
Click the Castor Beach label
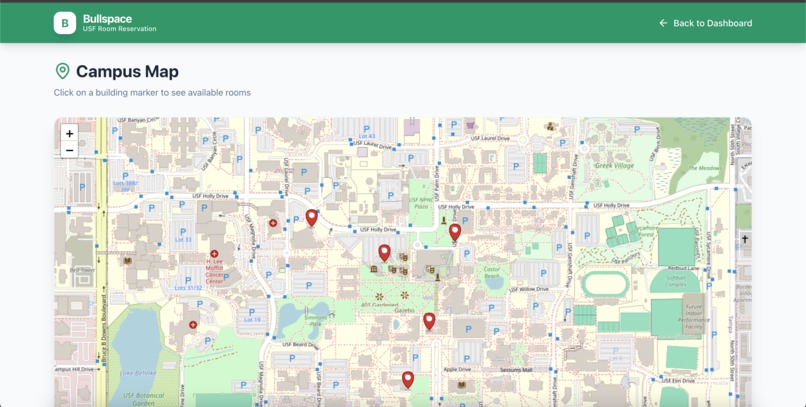coord(492,272)
